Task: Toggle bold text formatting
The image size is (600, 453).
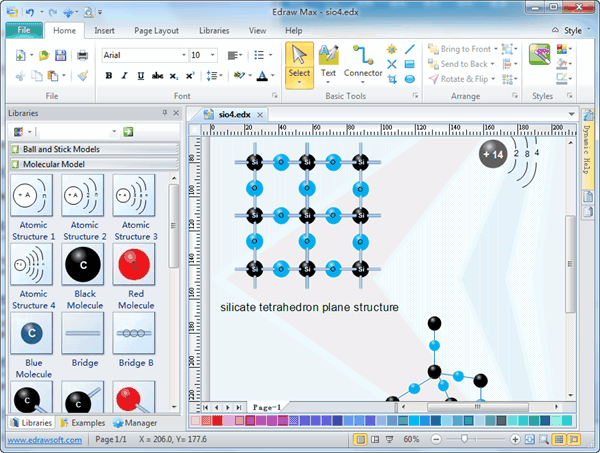Action: (109, 76)
